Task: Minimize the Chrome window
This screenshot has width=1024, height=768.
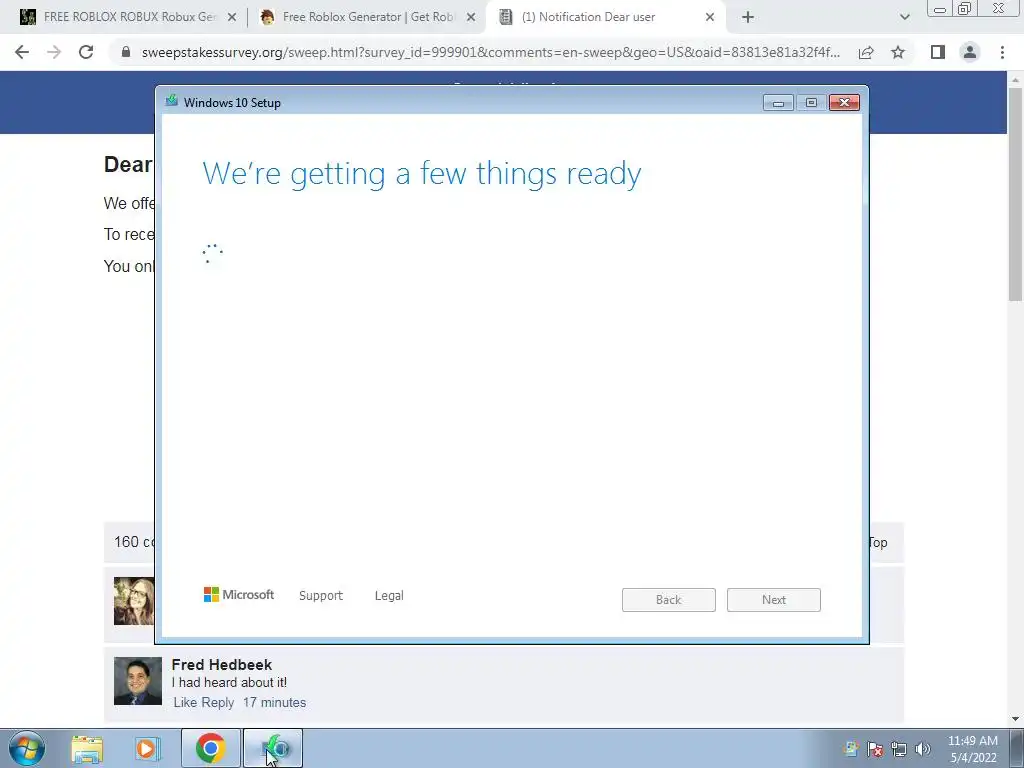Action: [940, 8]
